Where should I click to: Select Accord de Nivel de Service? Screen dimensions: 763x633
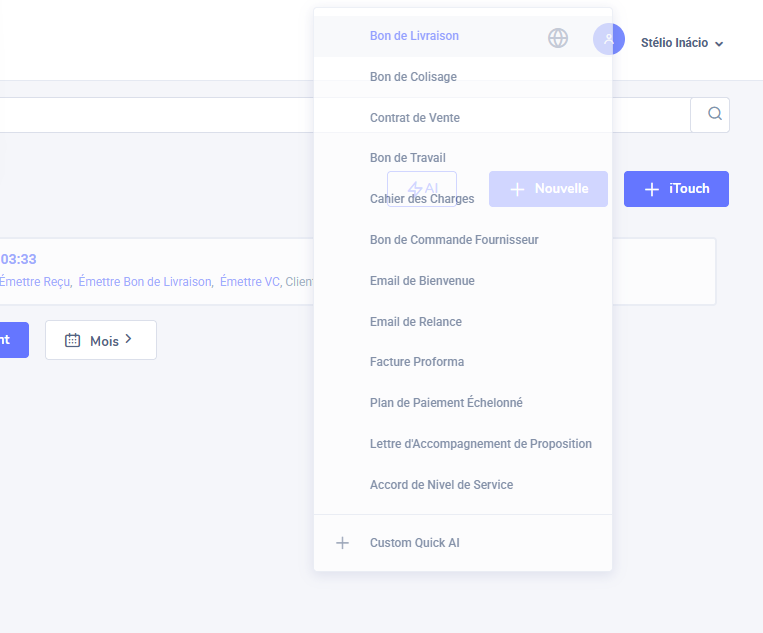(462, 485)
